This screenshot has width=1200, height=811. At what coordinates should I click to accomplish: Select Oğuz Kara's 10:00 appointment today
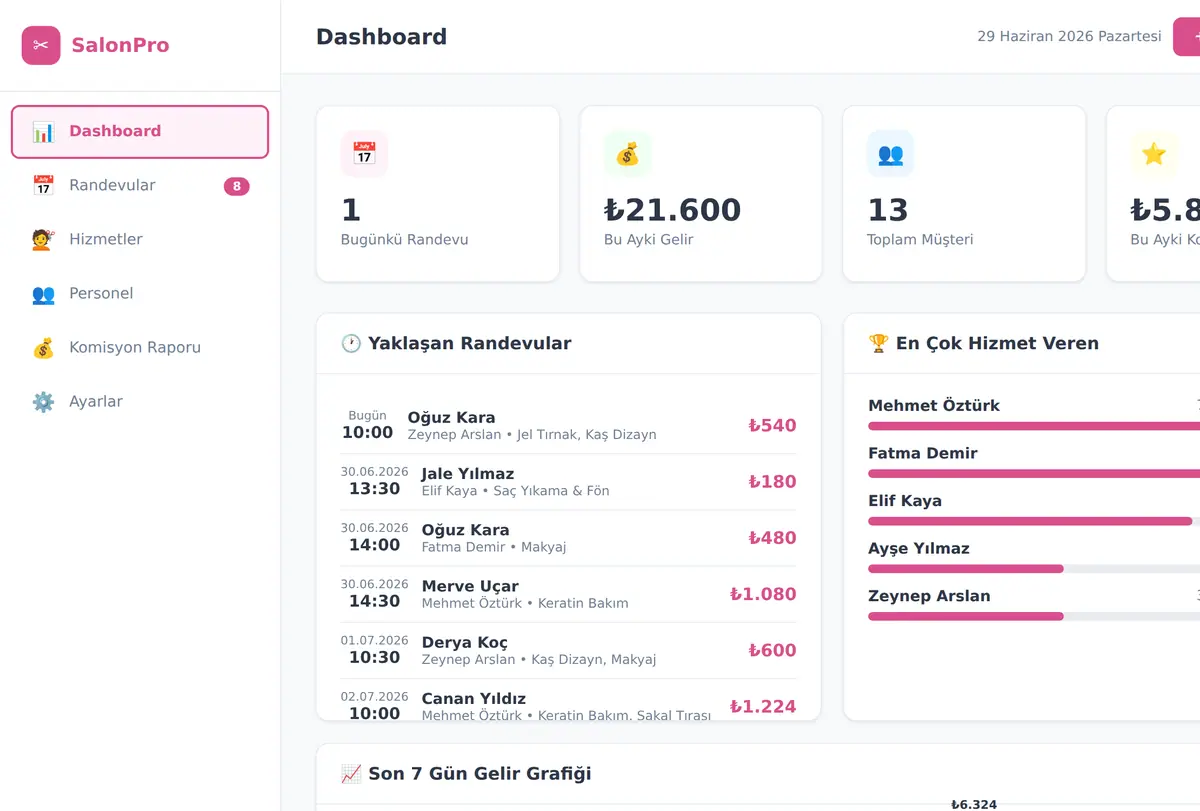(568, 426)
